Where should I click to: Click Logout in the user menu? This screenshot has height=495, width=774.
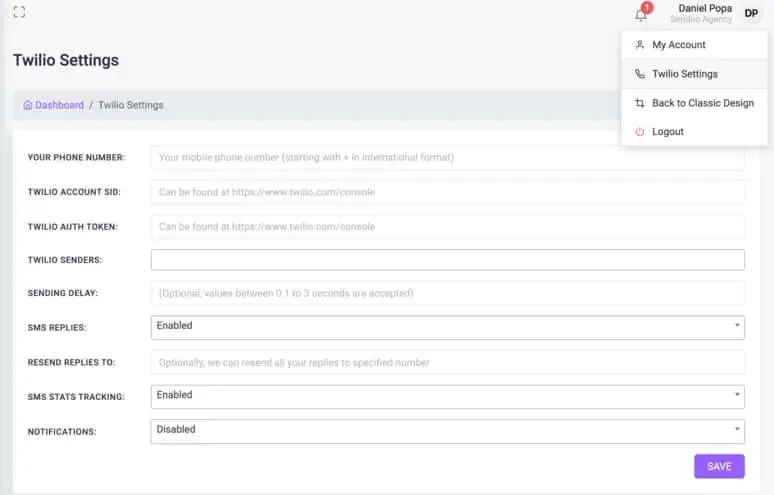[695, 132]
